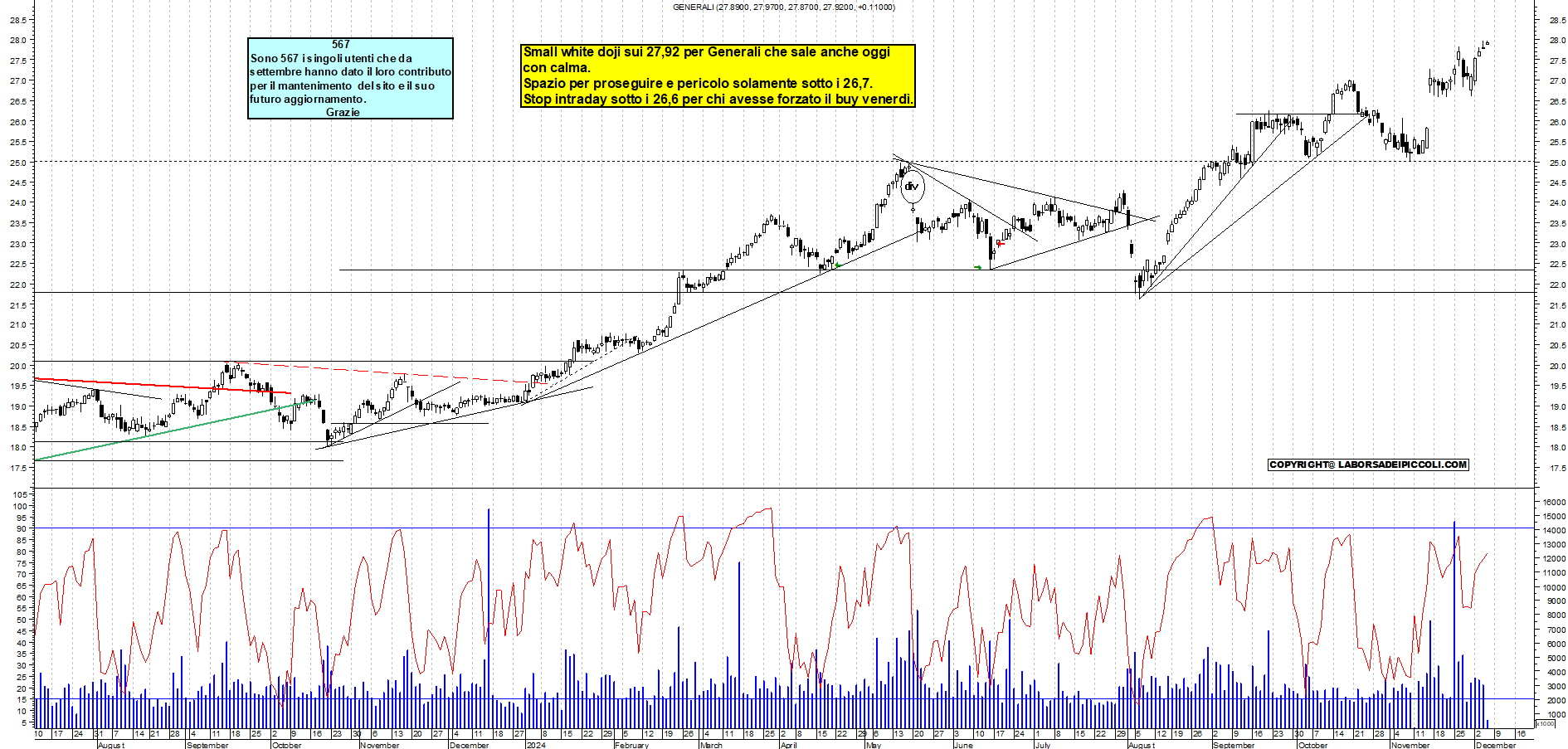The height and width of the screenshot is (749, 1568).
Task: Click the green right-pointing arrow marker
Action: [977, 267]
